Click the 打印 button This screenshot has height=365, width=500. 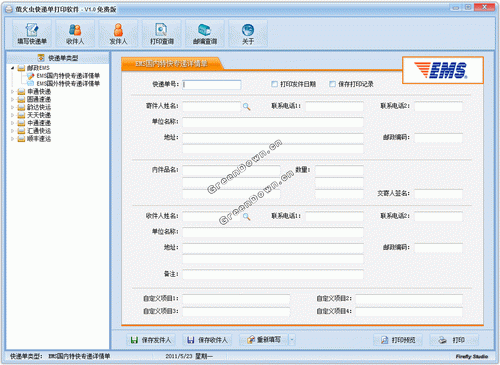[454, 340]
